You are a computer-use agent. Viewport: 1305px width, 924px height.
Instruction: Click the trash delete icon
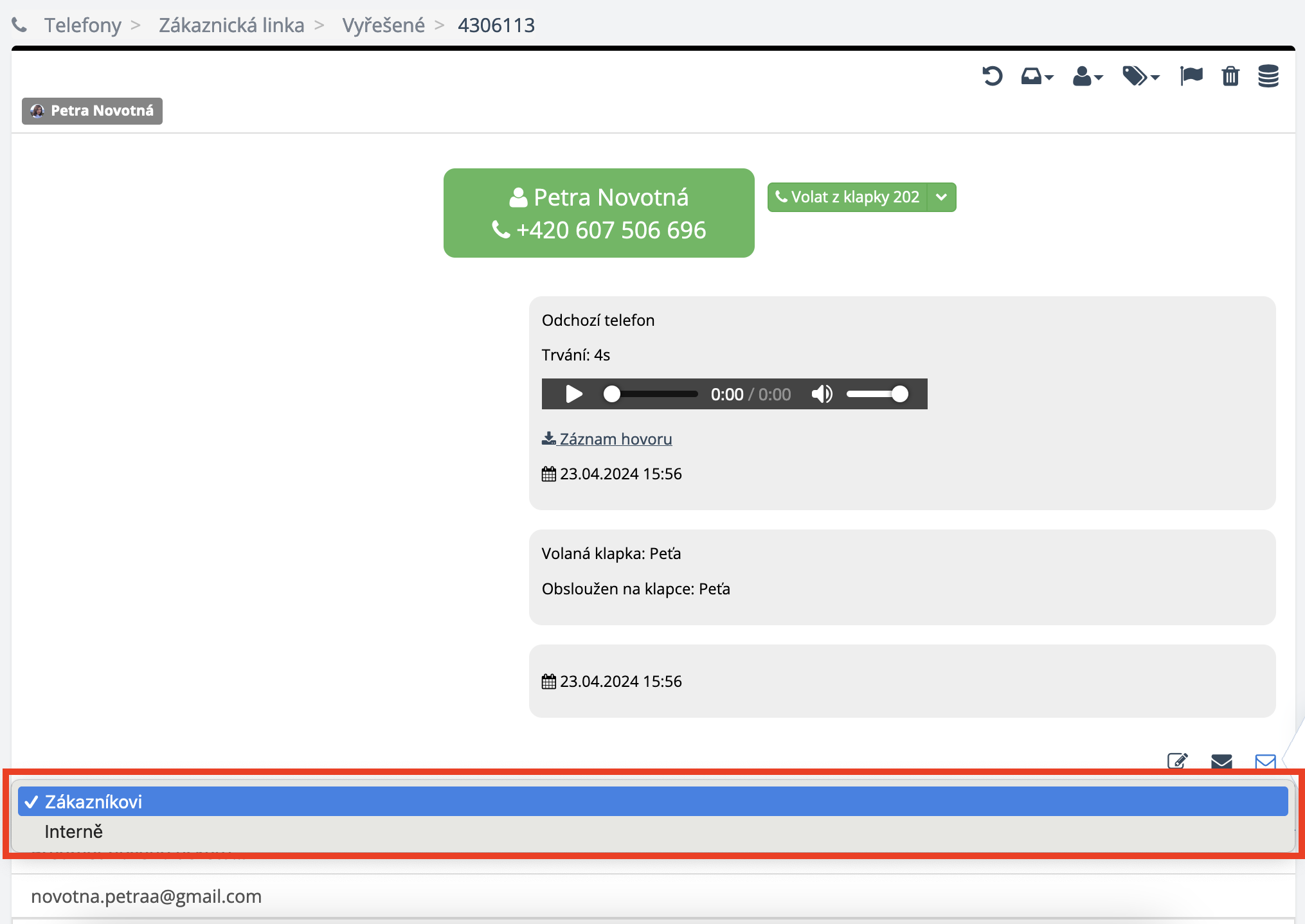(x=1230, y=76)
